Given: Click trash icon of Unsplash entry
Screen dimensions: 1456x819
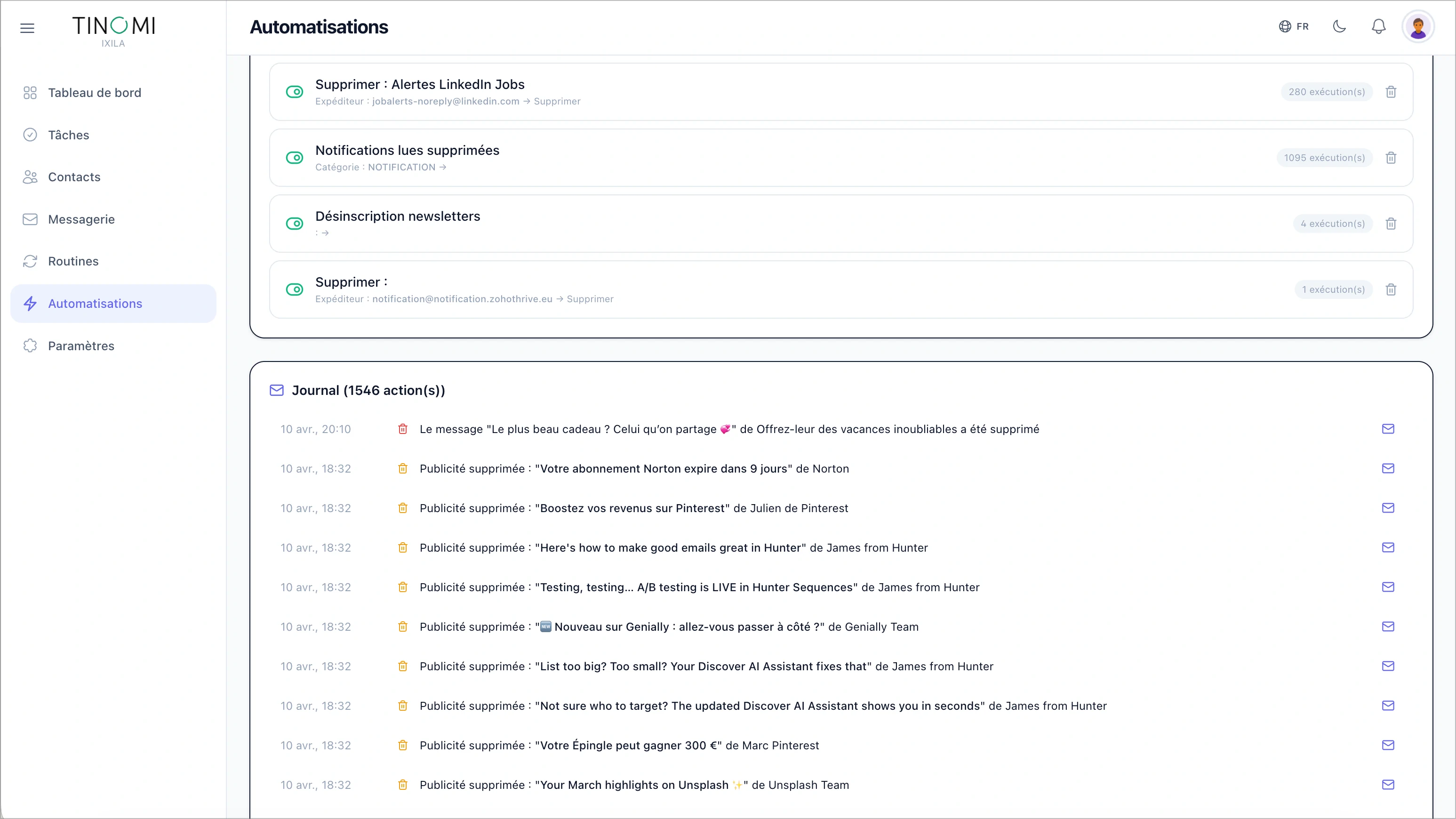Looking at the screenshot, I should 402,785.
